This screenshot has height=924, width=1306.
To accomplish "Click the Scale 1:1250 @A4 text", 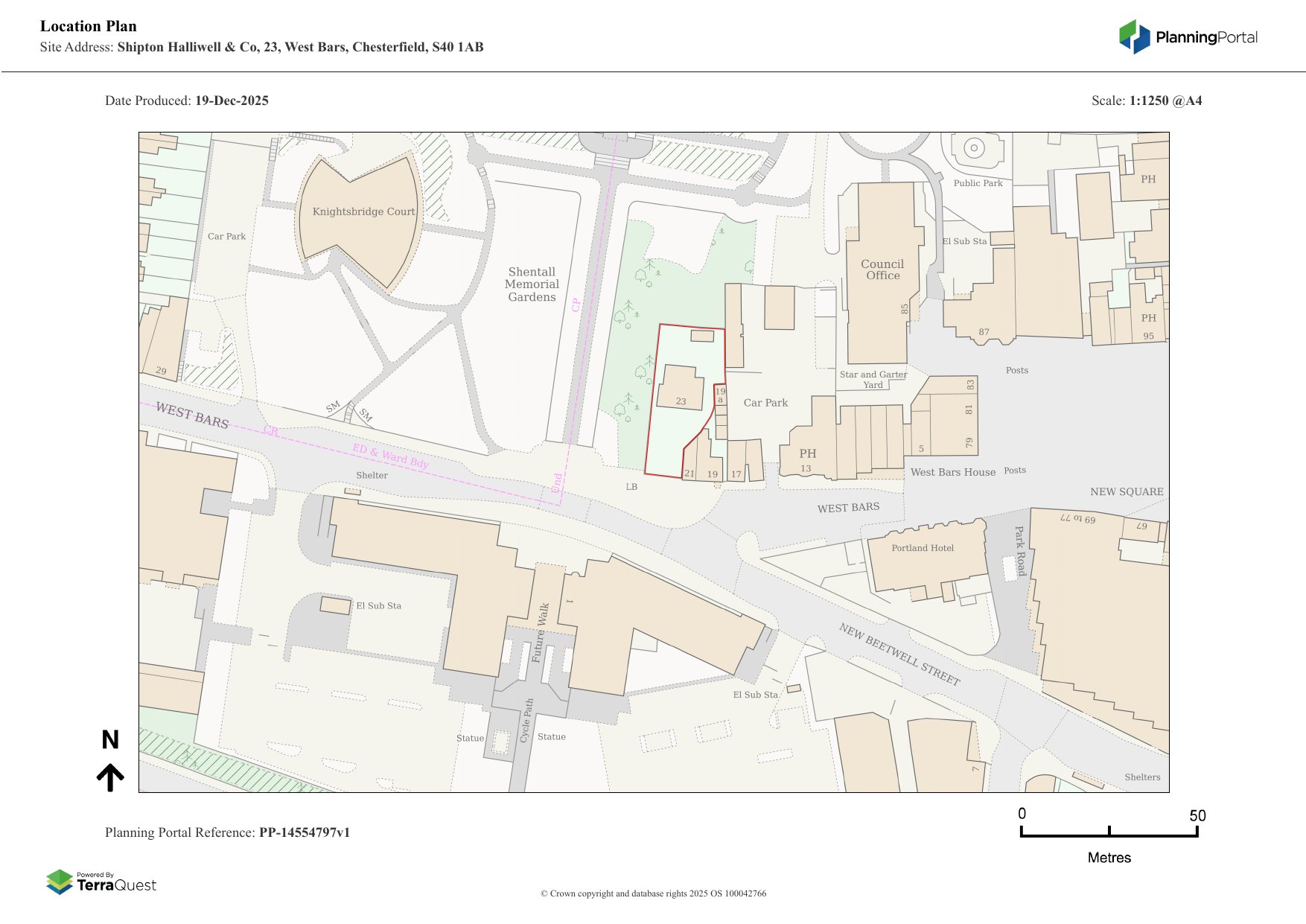I will tap(1146, 101).
